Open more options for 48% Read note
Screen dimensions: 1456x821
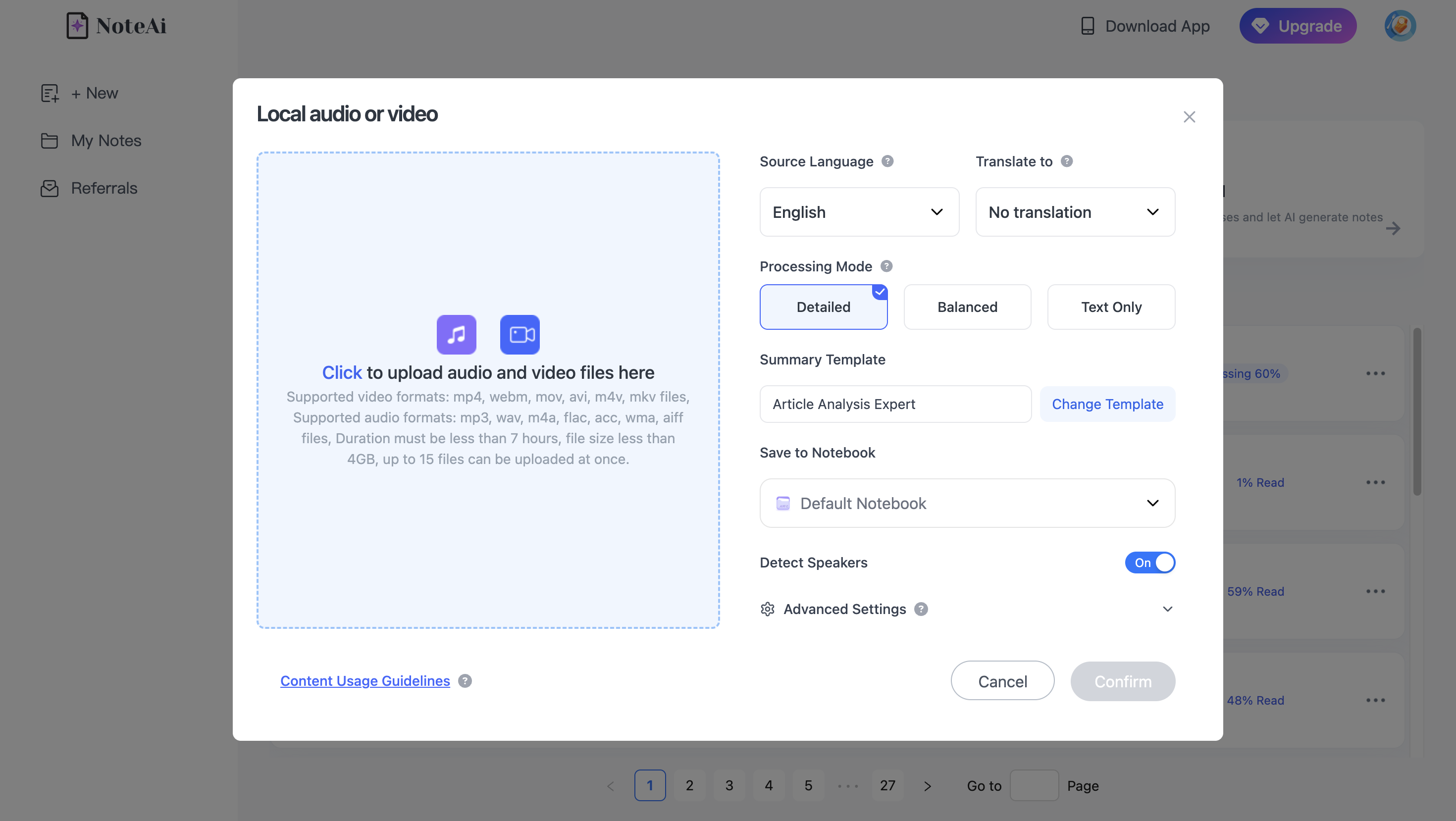1375,701
